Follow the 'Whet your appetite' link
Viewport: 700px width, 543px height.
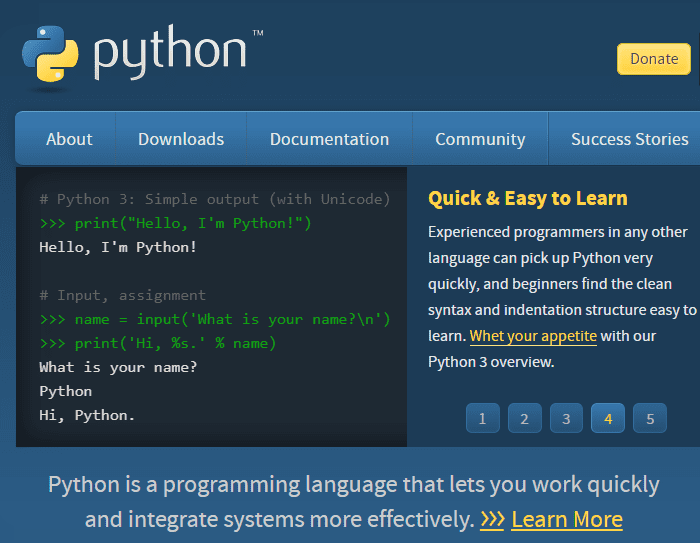533,336
